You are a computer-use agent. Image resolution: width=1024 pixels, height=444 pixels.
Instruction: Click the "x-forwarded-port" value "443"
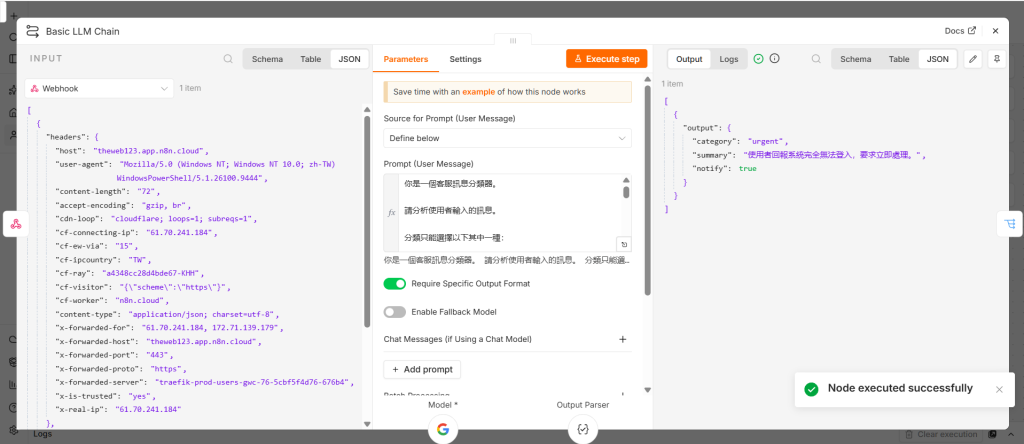pyautogui.click(x=159, y=355)
